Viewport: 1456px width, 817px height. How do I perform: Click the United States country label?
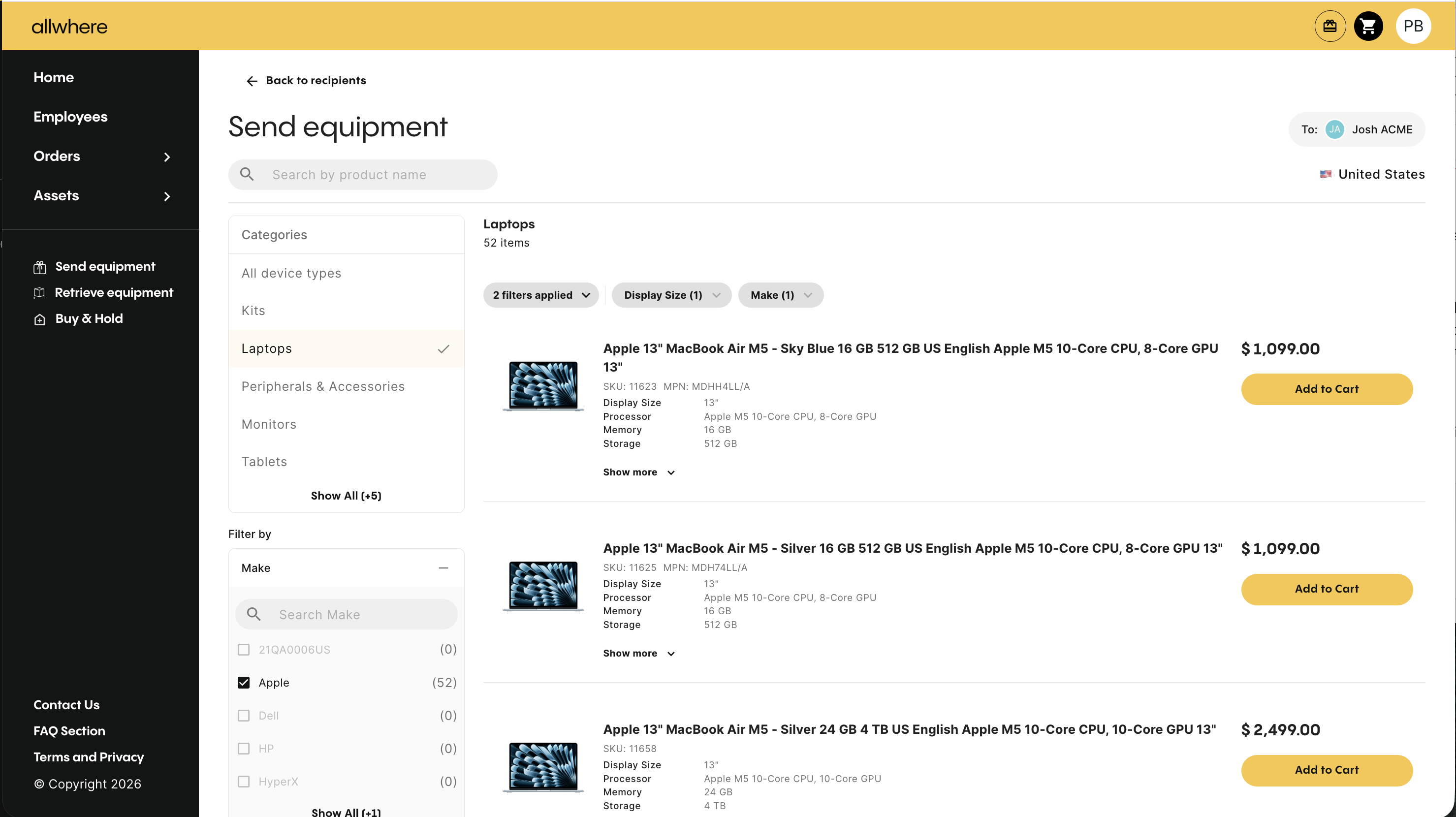pyautogui.click(x=1381, y=174)
